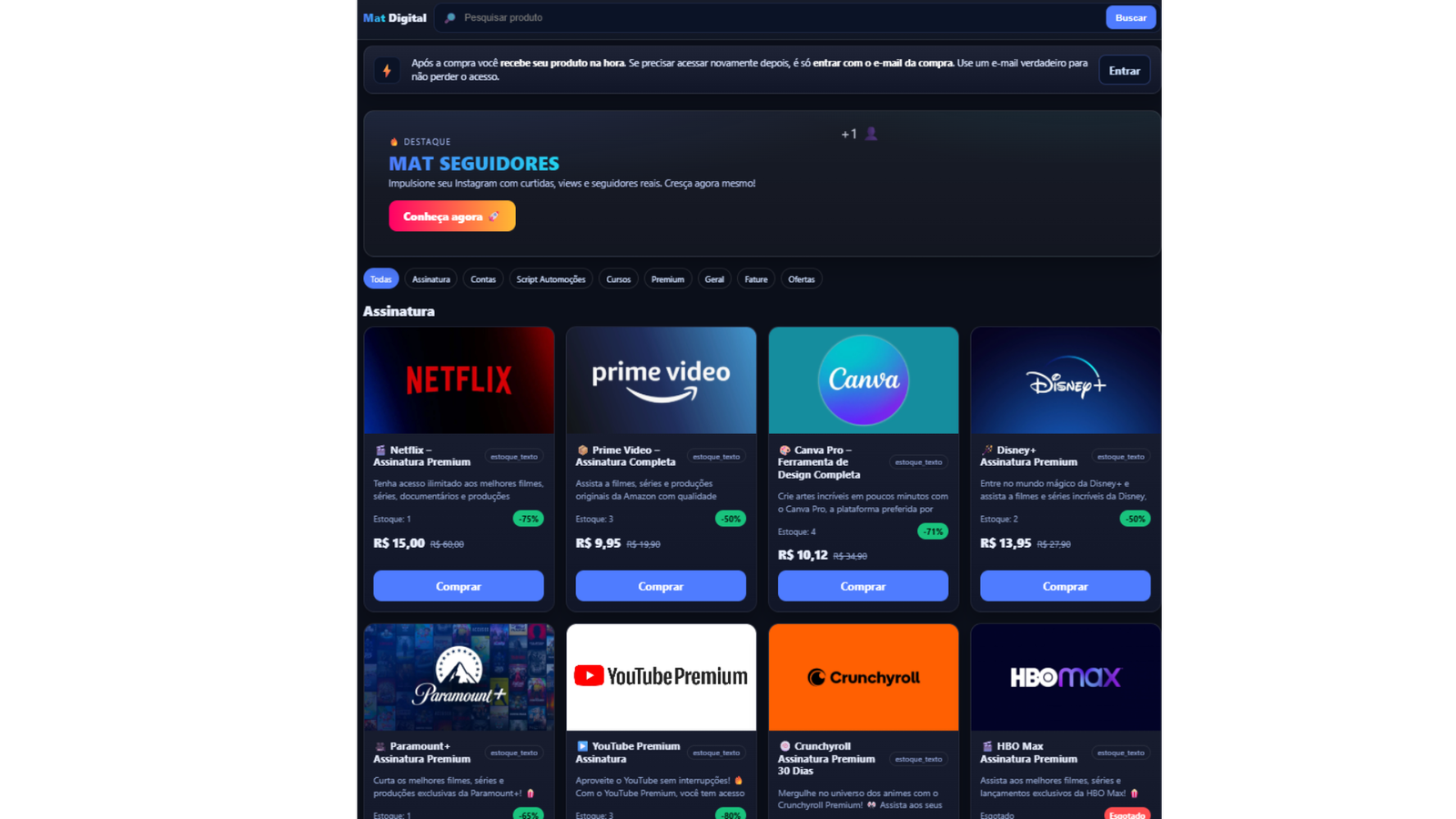Click the search magnifier icon
The width and height of the screenshot is (1456, 819).
click(448, 17)
